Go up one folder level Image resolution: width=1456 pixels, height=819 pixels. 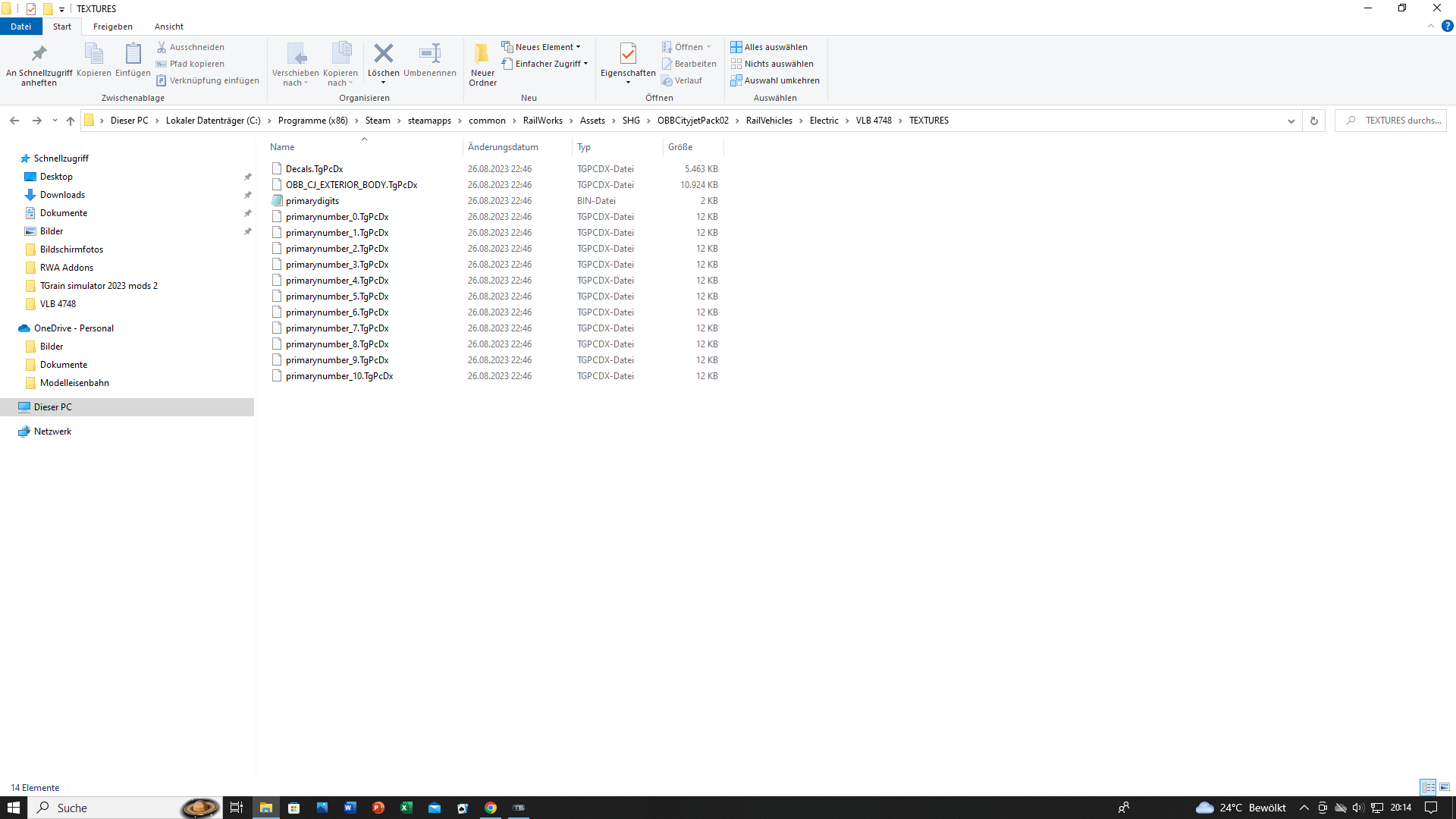(x=71, y=121)
